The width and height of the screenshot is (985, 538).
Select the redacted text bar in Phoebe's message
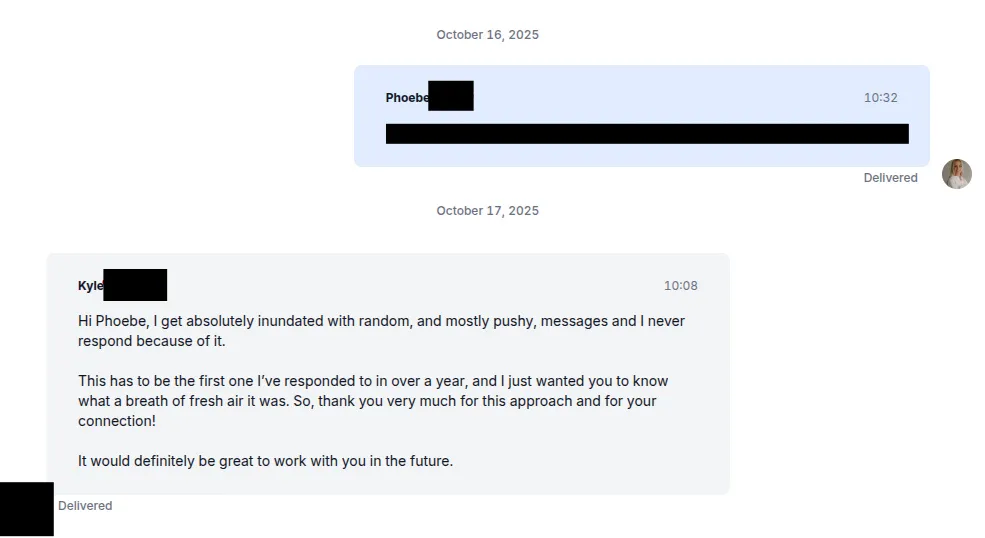(x=647, y=134)
